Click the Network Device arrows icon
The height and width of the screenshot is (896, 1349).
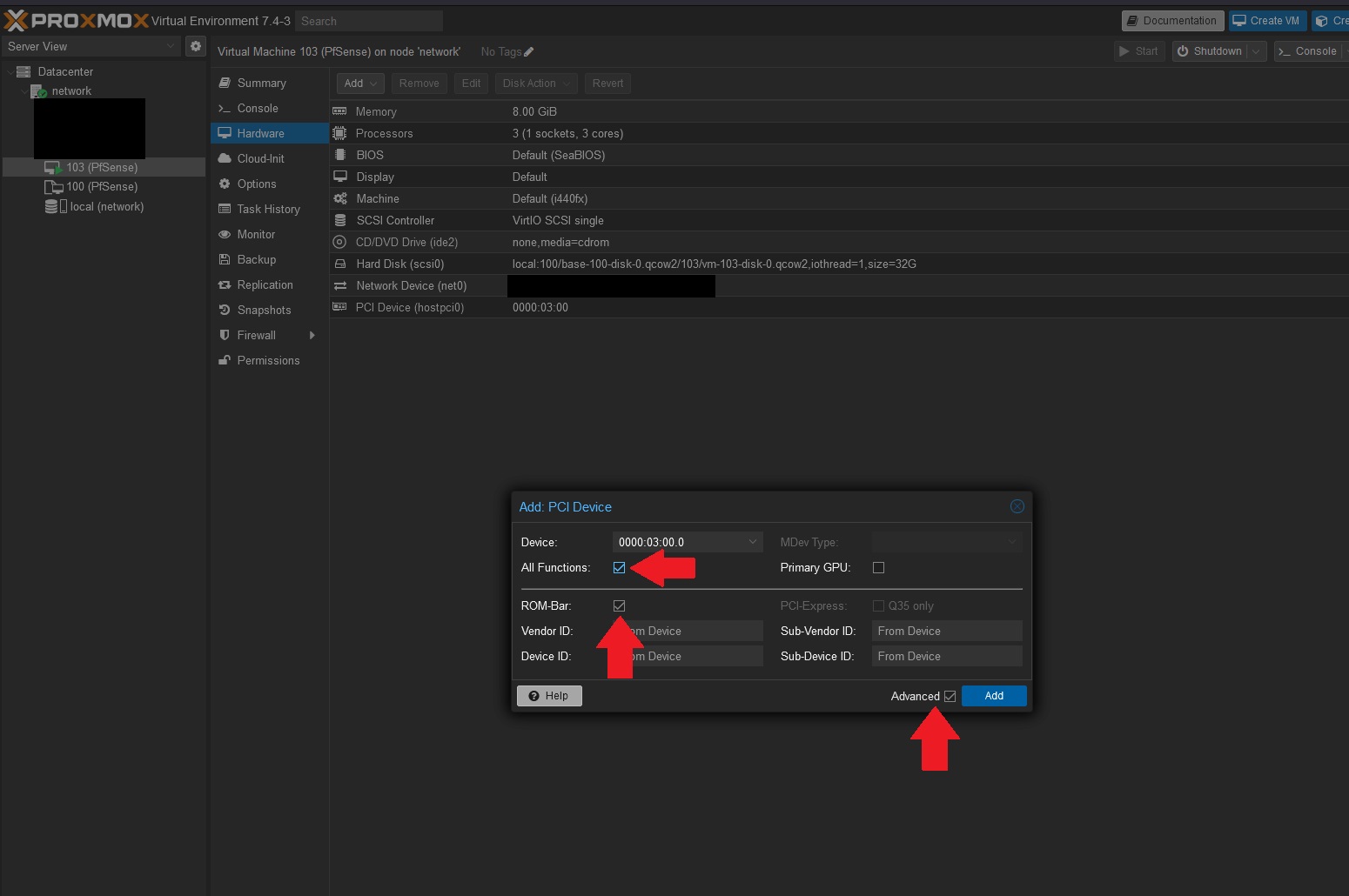339,285
